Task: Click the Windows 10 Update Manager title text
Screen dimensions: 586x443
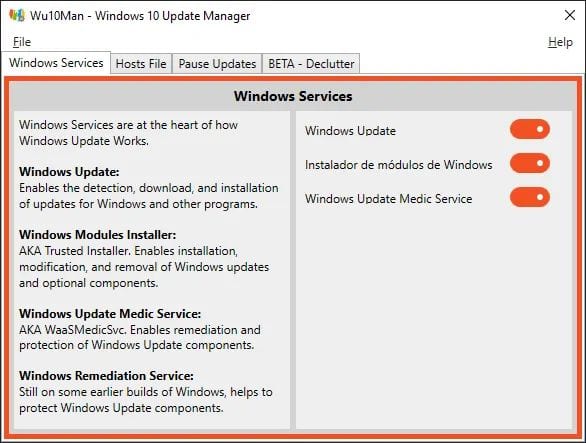Action: coord(172,16)
